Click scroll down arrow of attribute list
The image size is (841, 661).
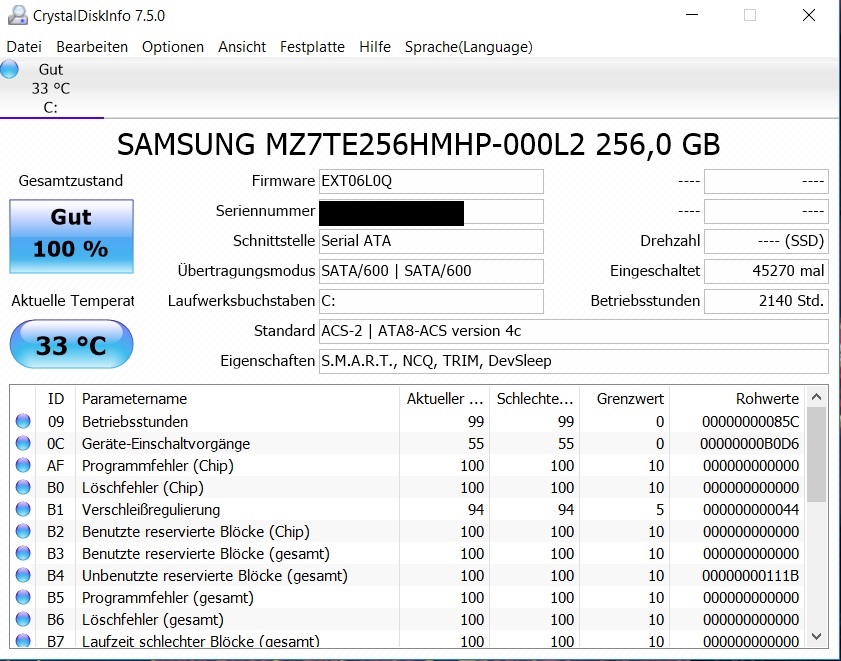click(816, 636)
